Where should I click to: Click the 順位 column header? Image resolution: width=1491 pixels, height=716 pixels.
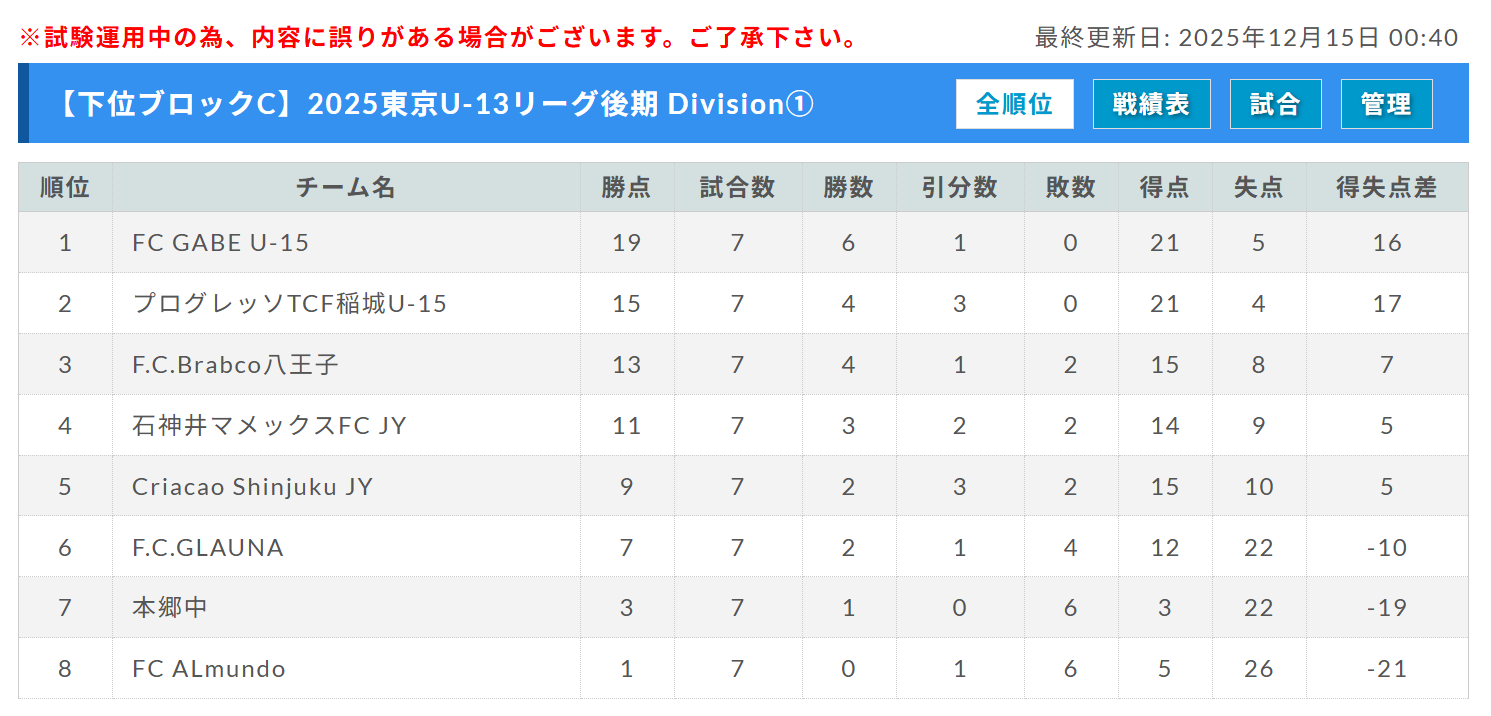pos(65,187)
